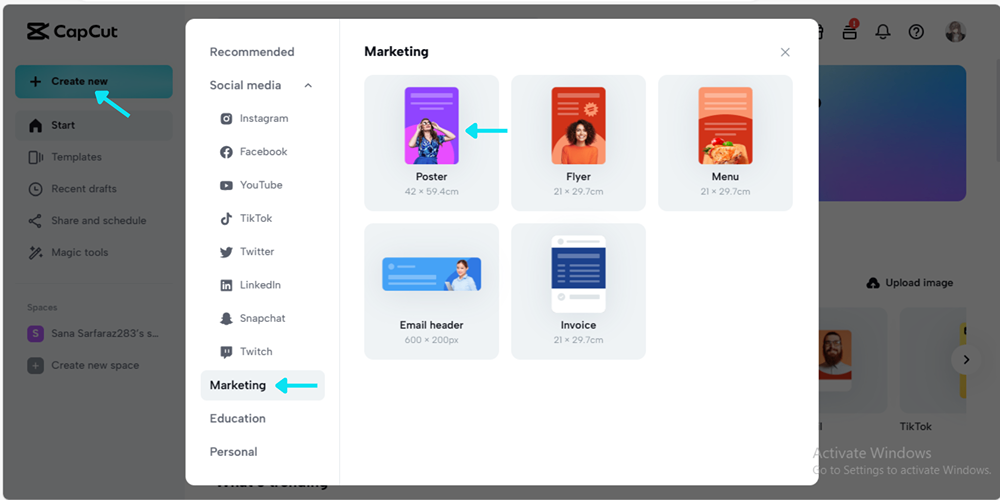Open the Invoice preset card

click(x=578, y=291)
